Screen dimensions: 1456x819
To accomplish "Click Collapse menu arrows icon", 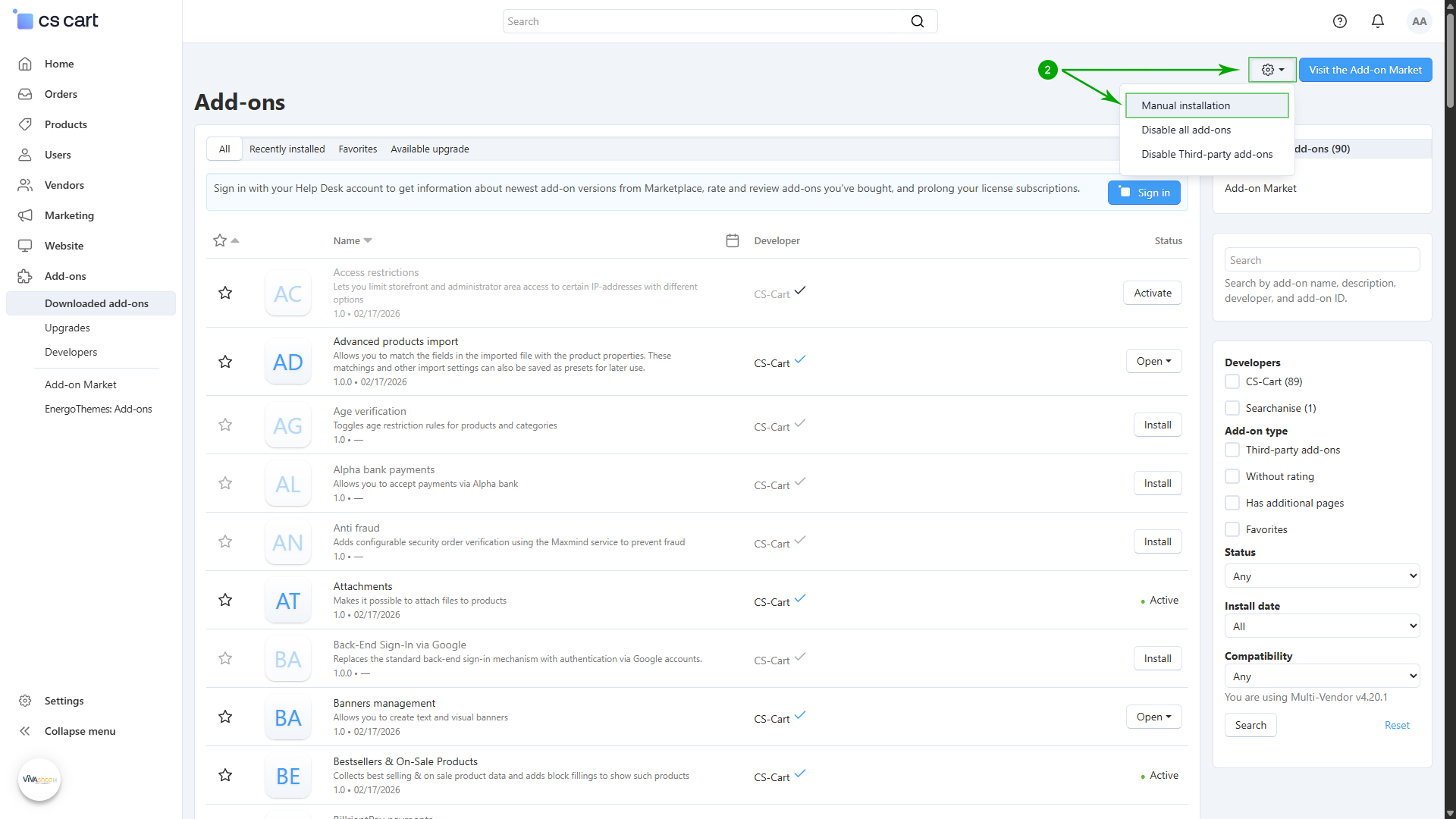I will [x=25, y=731].
